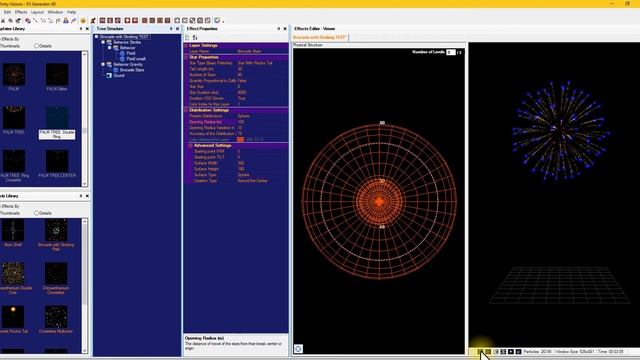Pin the Effect Properties panel
Image resolution: width=640 pixels, height=360 pixels.
pos(279,29)
